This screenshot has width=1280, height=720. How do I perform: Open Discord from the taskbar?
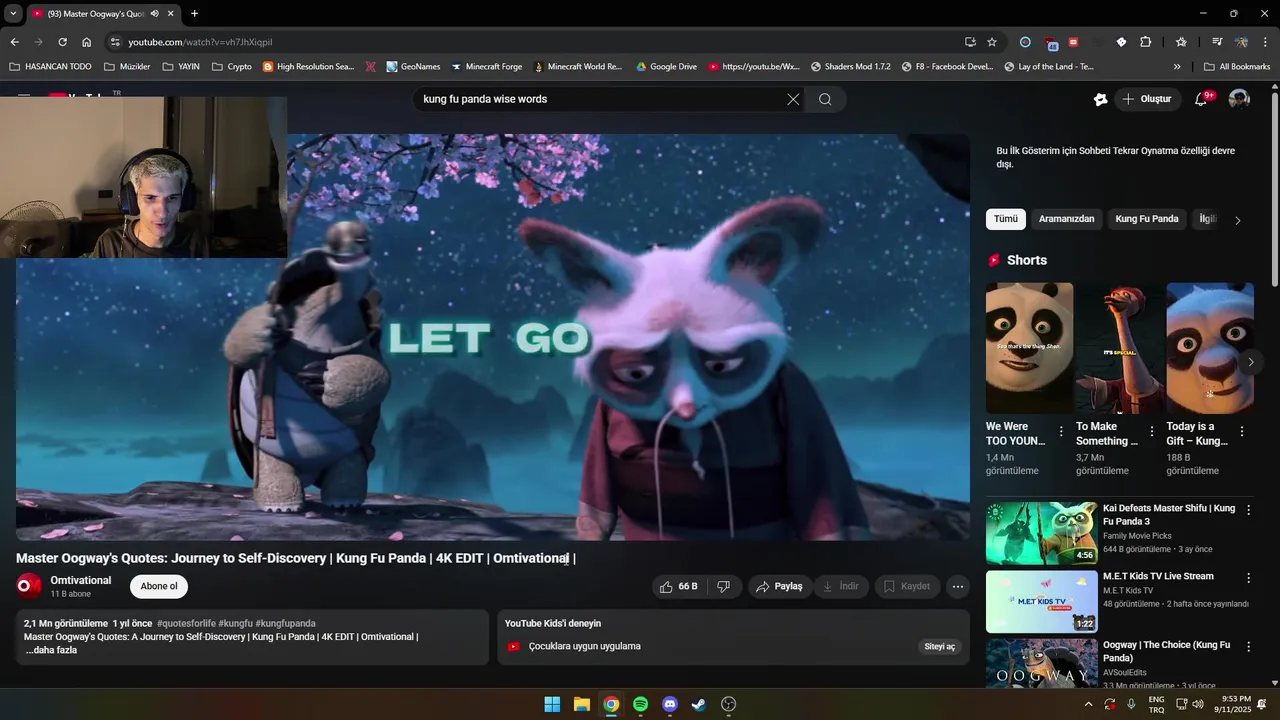pos(670,704)
